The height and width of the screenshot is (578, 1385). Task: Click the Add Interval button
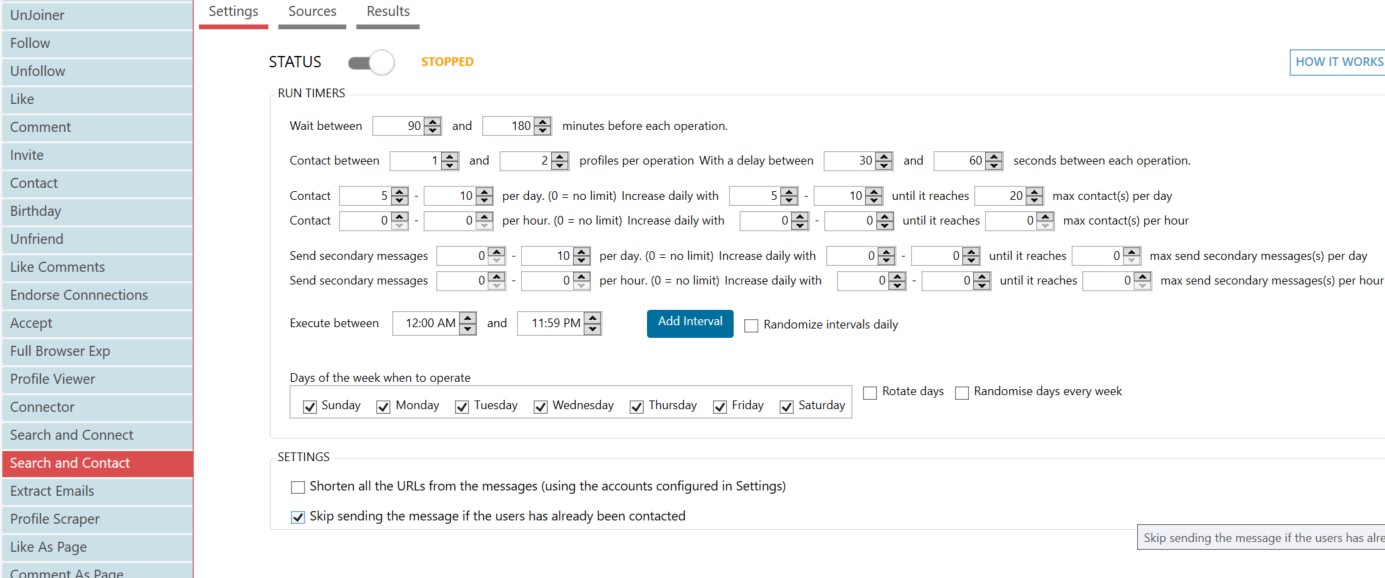(690, 323)
